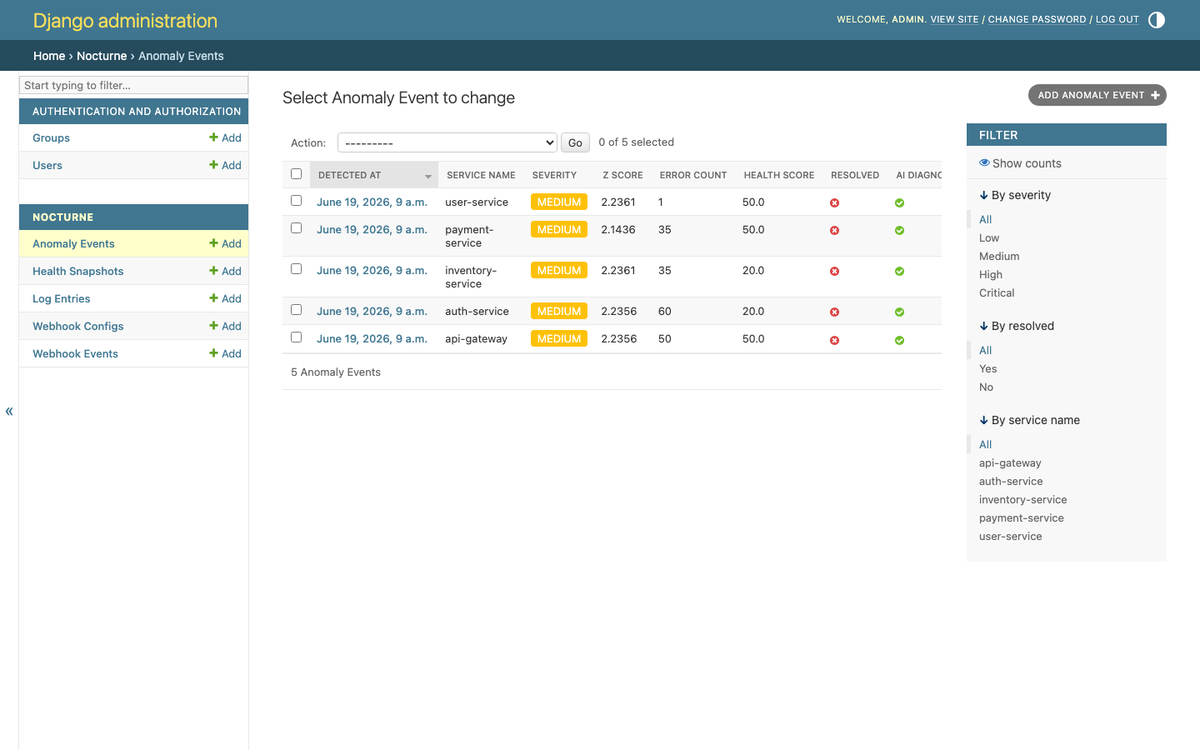Click the Add link beside Anomaly Events
This screenshot has width=1200, height=750.
(x=225, y=244)
